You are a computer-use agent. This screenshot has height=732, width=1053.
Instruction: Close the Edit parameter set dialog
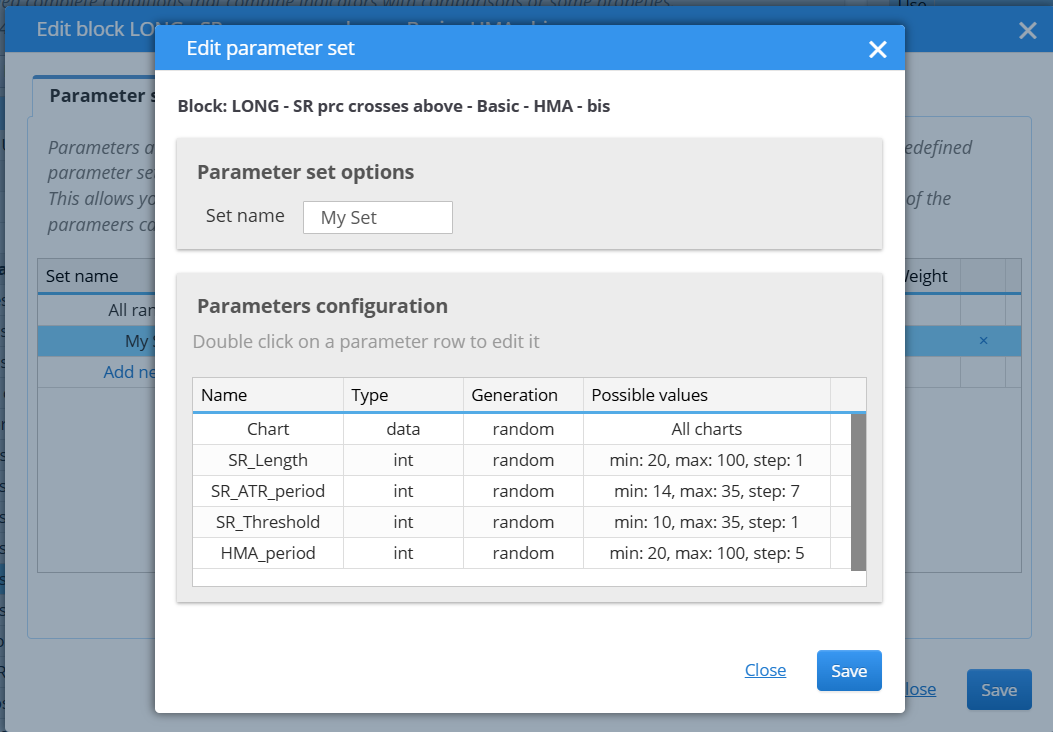coord(878,49)
